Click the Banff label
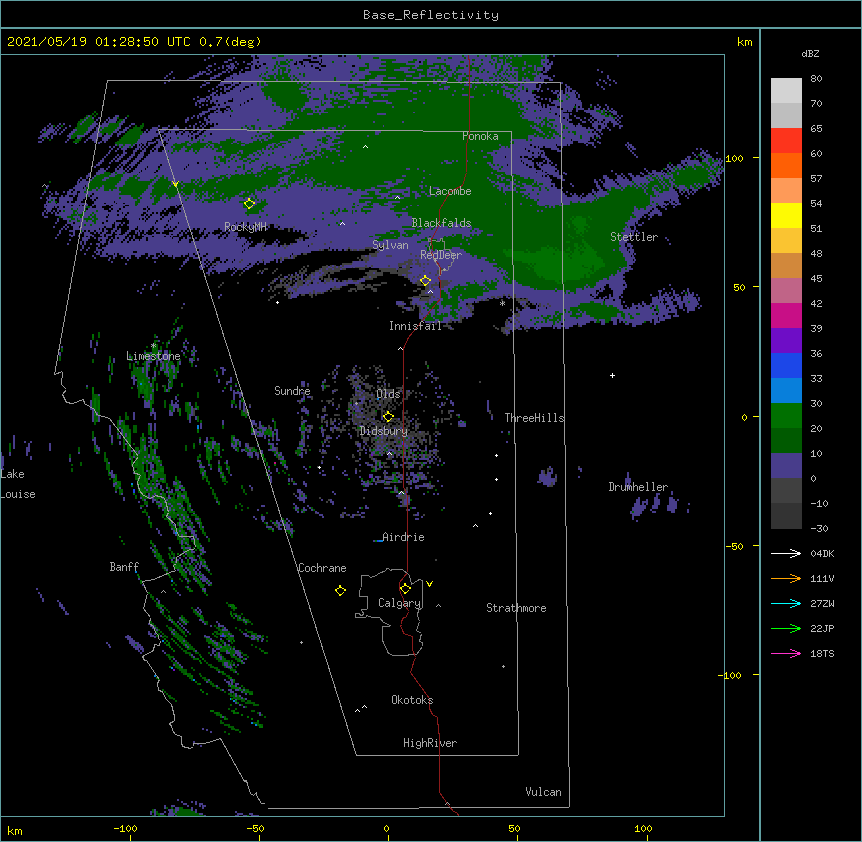Viewport: 862px width, 842px height. [124, 567]
